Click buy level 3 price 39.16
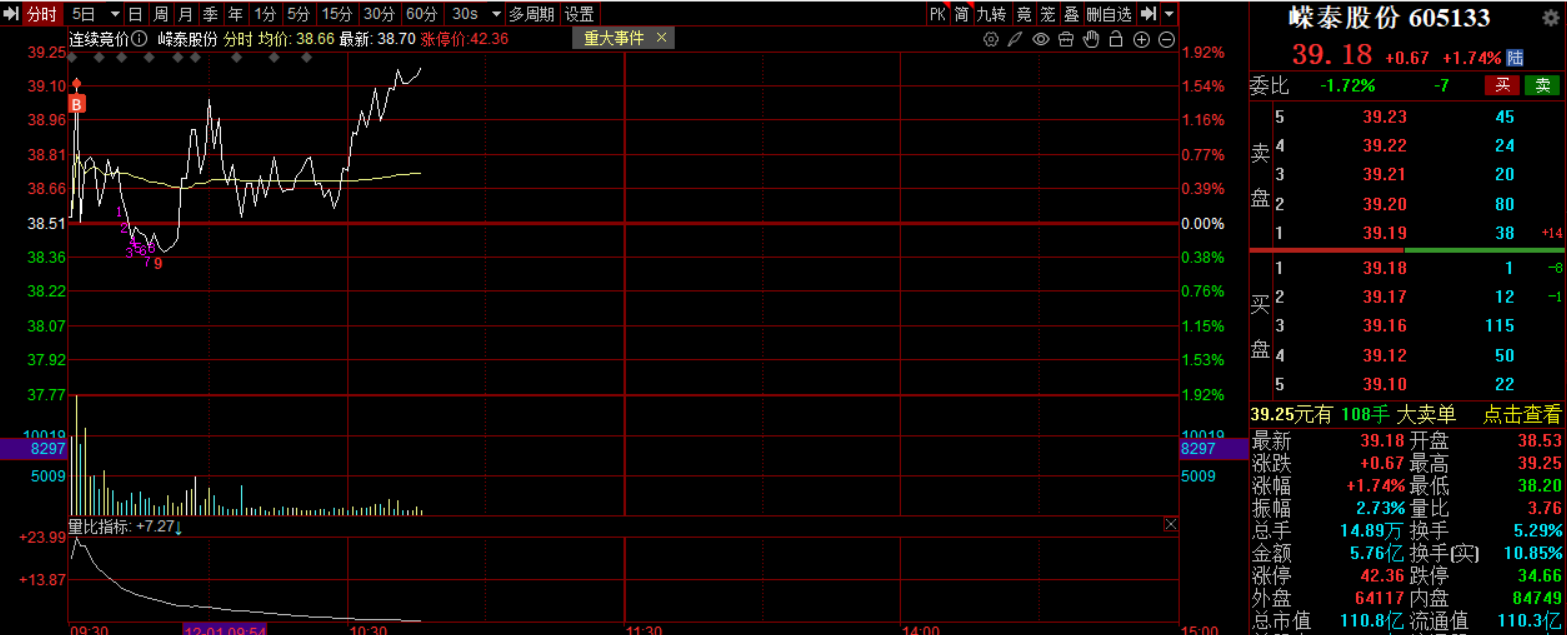 click(x=1384, y=326)
